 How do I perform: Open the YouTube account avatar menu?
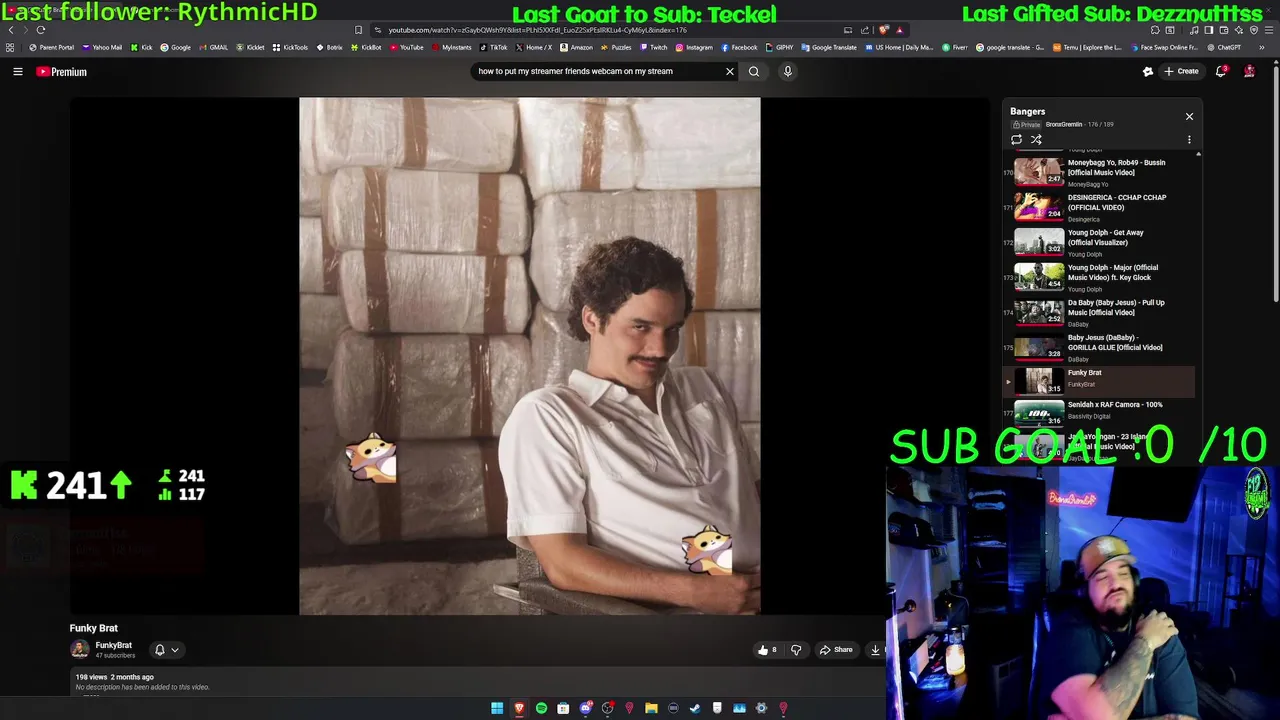(x=1249, y=71)
